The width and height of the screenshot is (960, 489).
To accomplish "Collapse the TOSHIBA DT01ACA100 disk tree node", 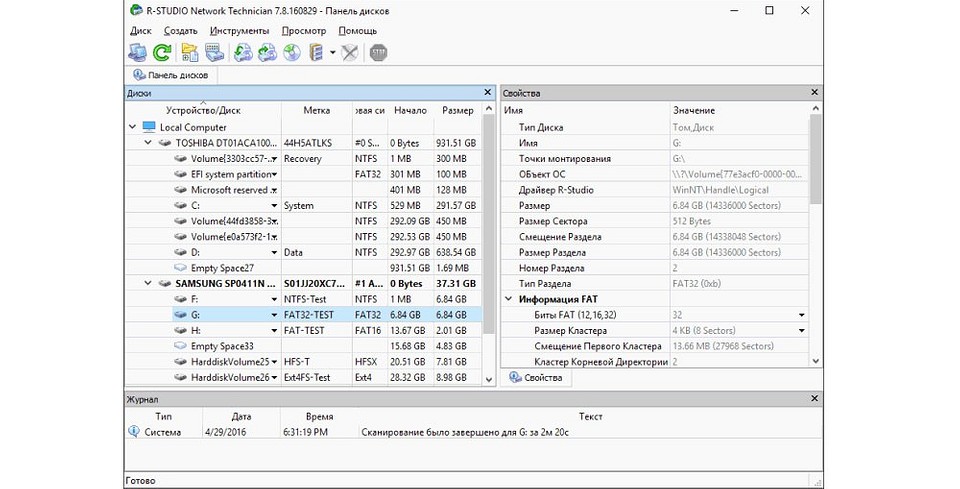I will click(149, 143).
